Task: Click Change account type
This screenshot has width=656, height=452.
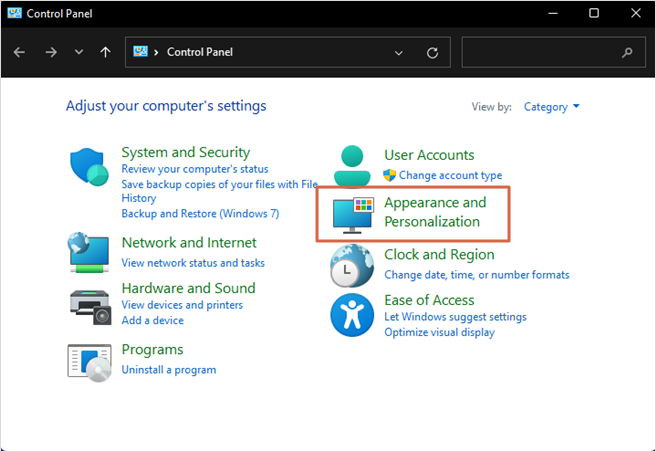Action: (450, 175)
